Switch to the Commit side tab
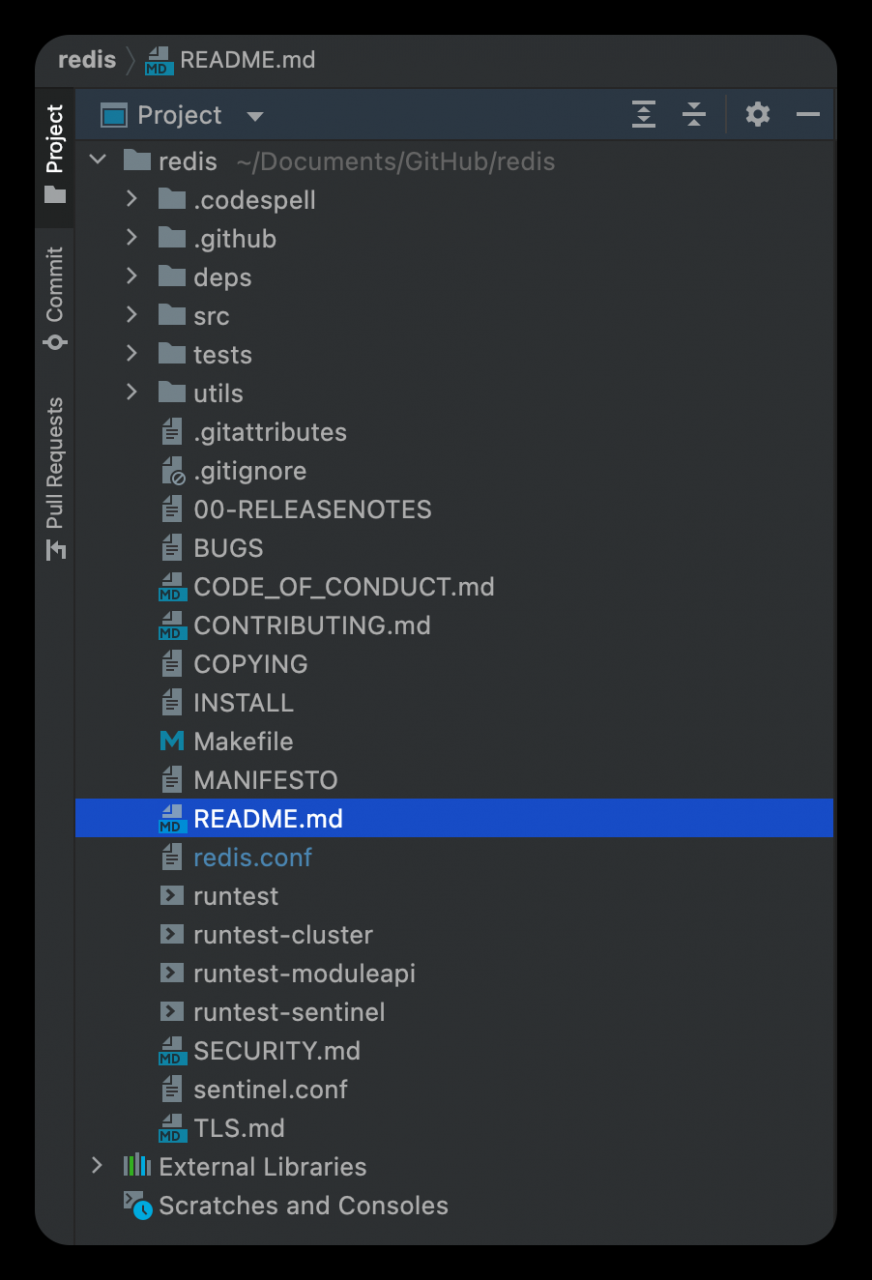This screenshot has width=872, height=1280. tap(55, 298)
